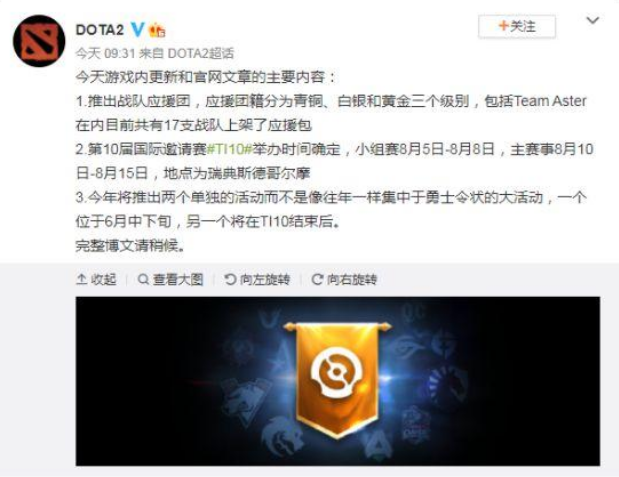The height and width of the screenshot is (477, 619).
Task: Open the #TI10# hashtag topic
Action: (229, 149)
